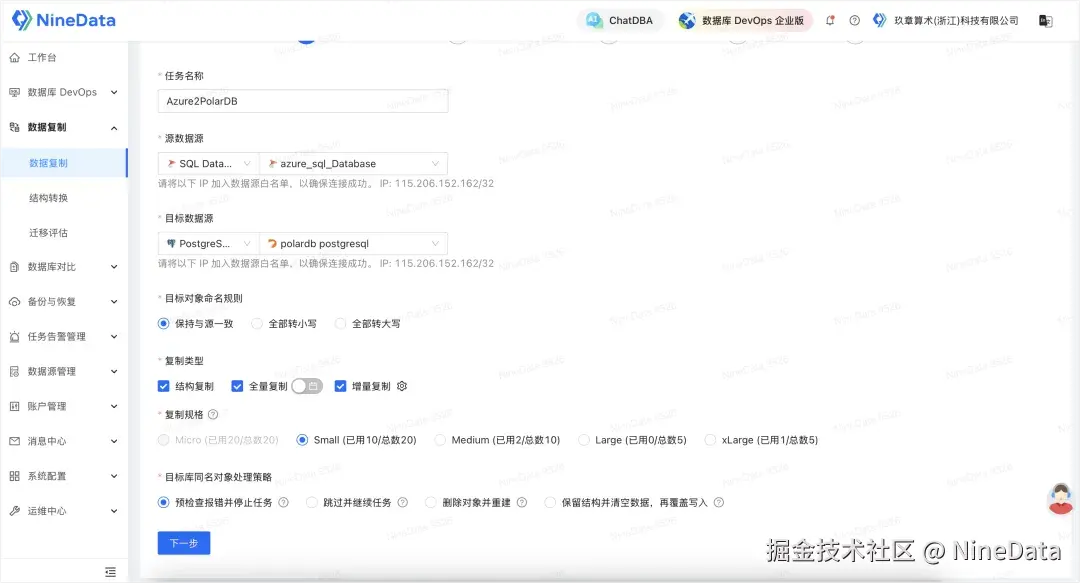This screenshot has width=1080, height=583.
Task: Click the 下一步 button
Action: (x=183, y=541)
